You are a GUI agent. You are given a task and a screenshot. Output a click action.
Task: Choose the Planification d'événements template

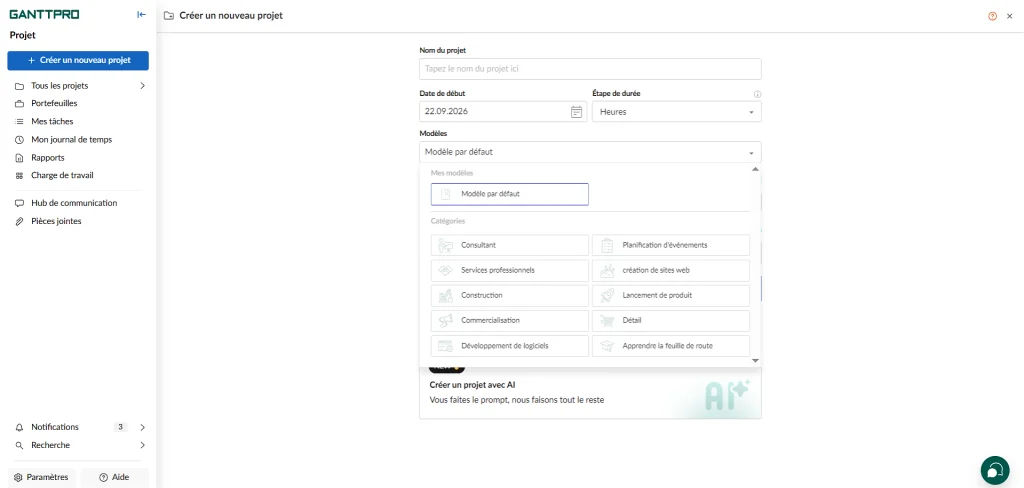[x=671, y=246]
